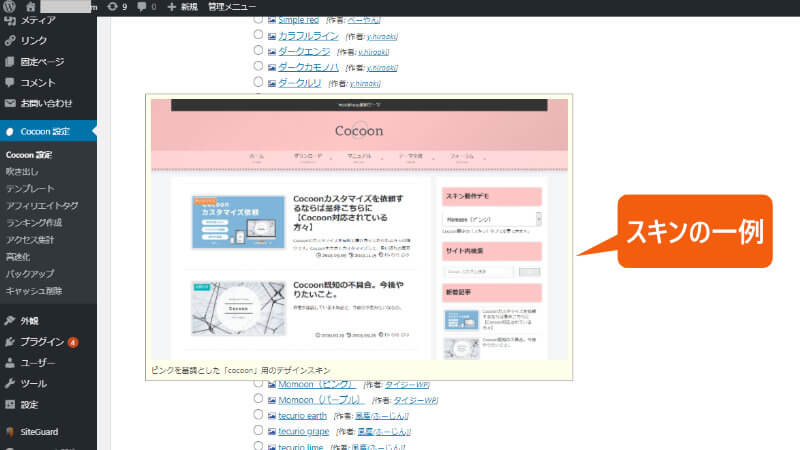The height and width of the screenshot is (450, 800).
Task: Open the キャッシュ削除 submenu item
Action: 34,291
